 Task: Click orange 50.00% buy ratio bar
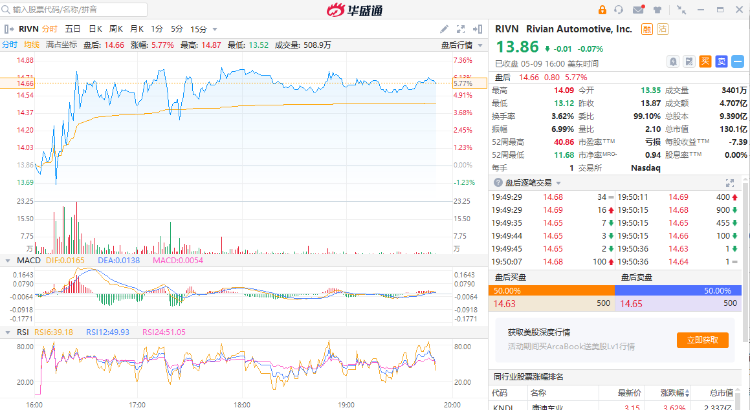pos(551,291)
